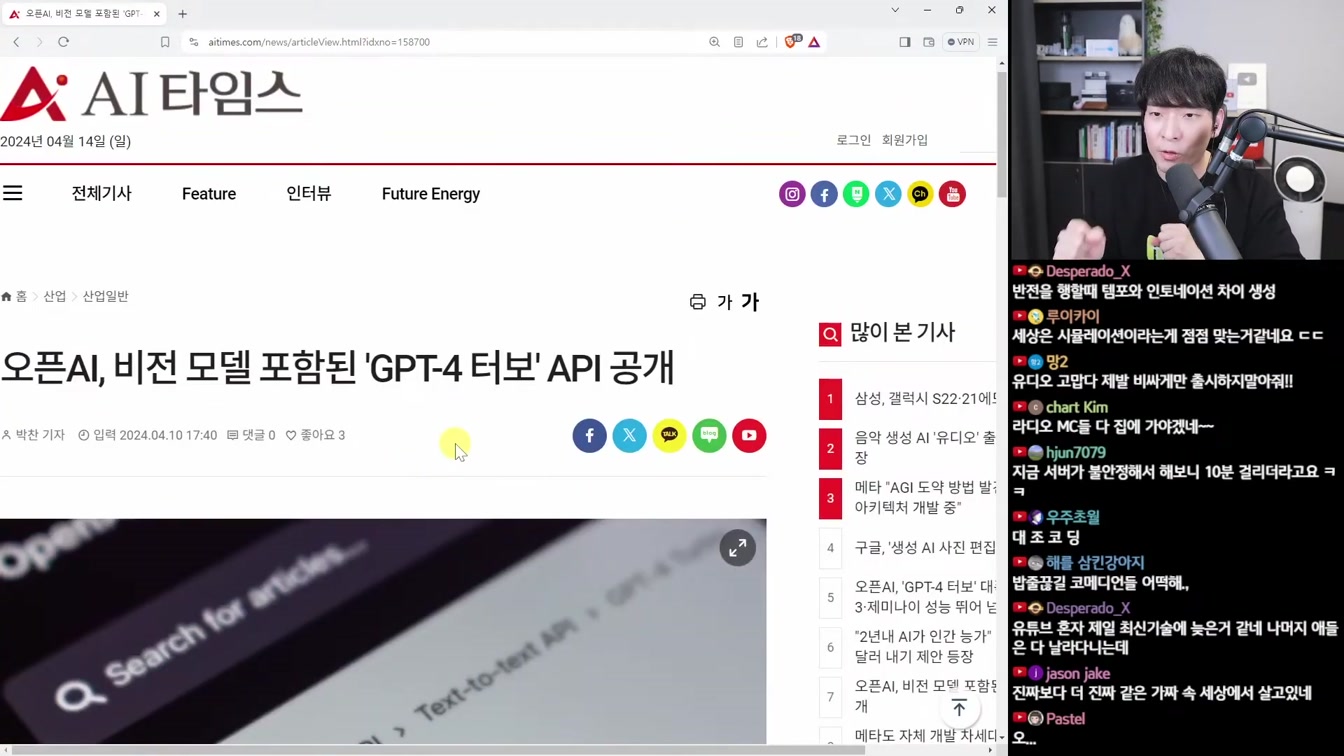Image resolution: width=1344 pixels, height=756 pixels.
Task: Increase font size with large 가
Action: (750, 301)
